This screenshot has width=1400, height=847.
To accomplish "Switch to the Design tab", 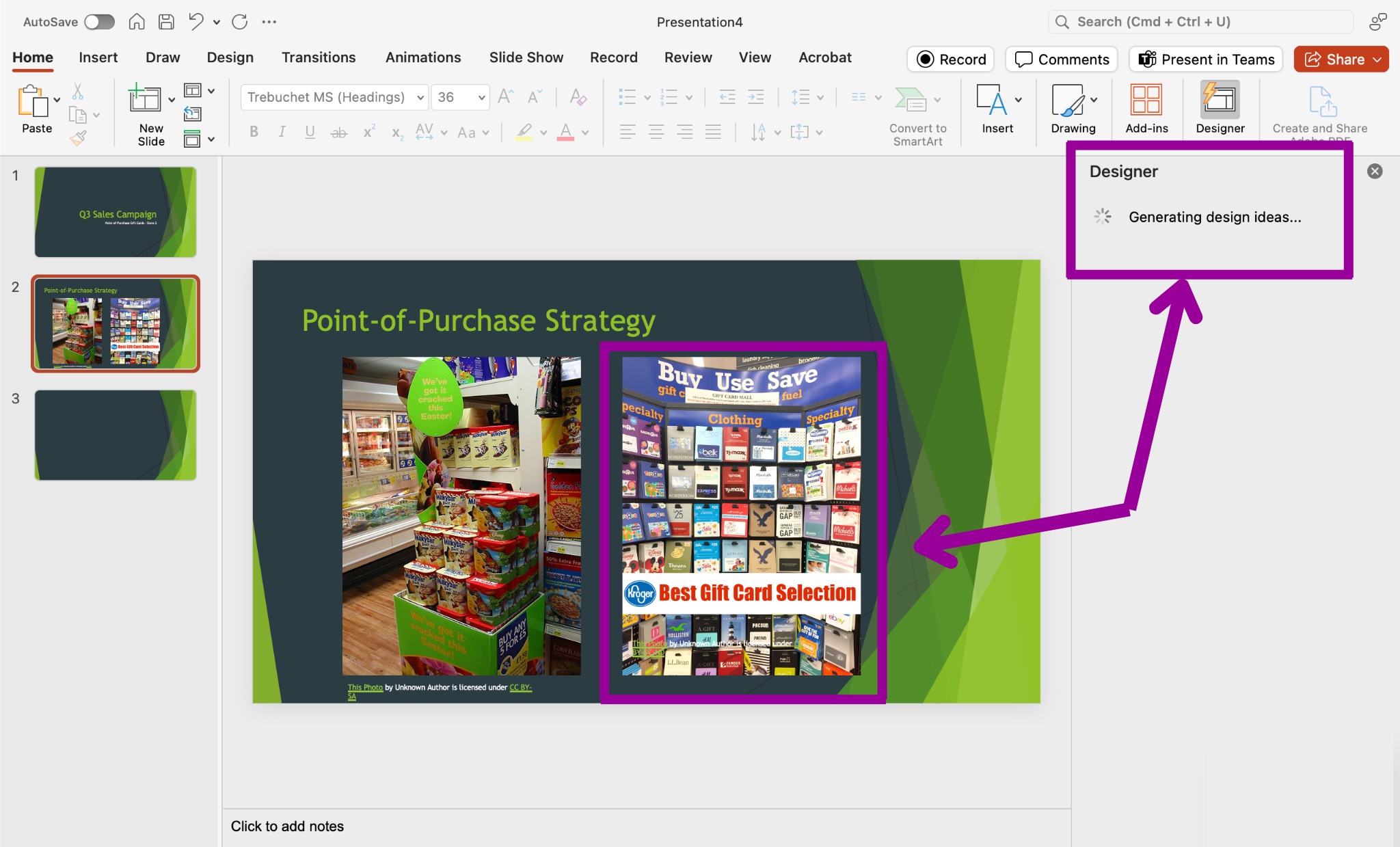I will pos(230,57).
